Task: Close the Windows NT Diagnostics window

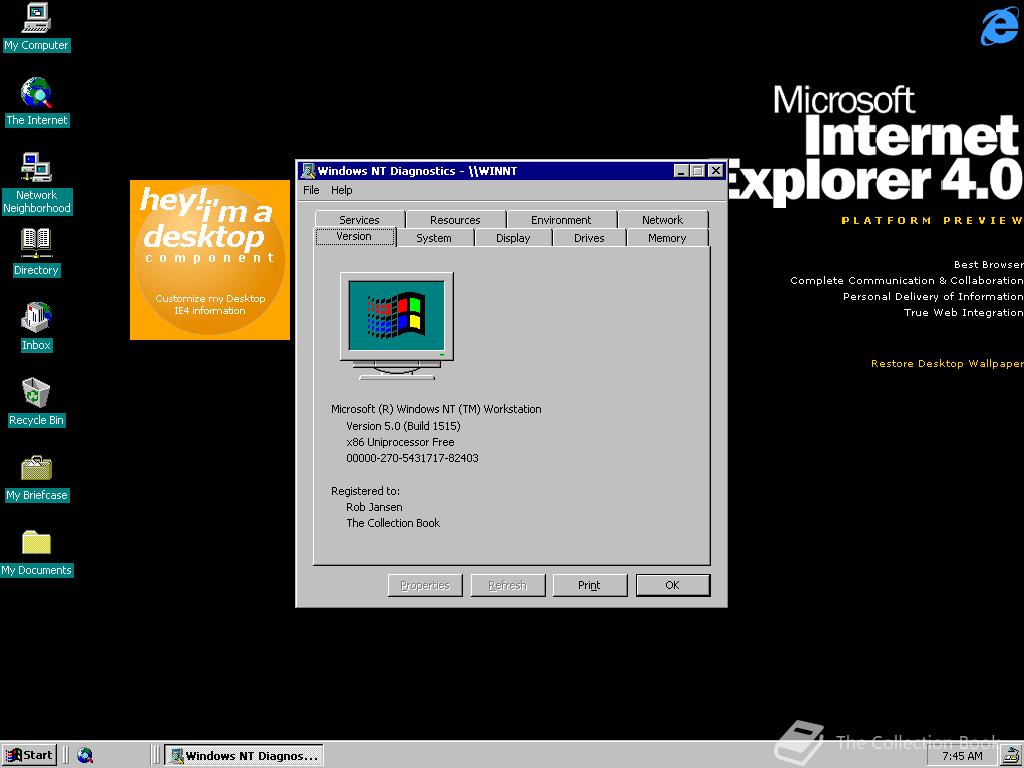Action: 716,171
